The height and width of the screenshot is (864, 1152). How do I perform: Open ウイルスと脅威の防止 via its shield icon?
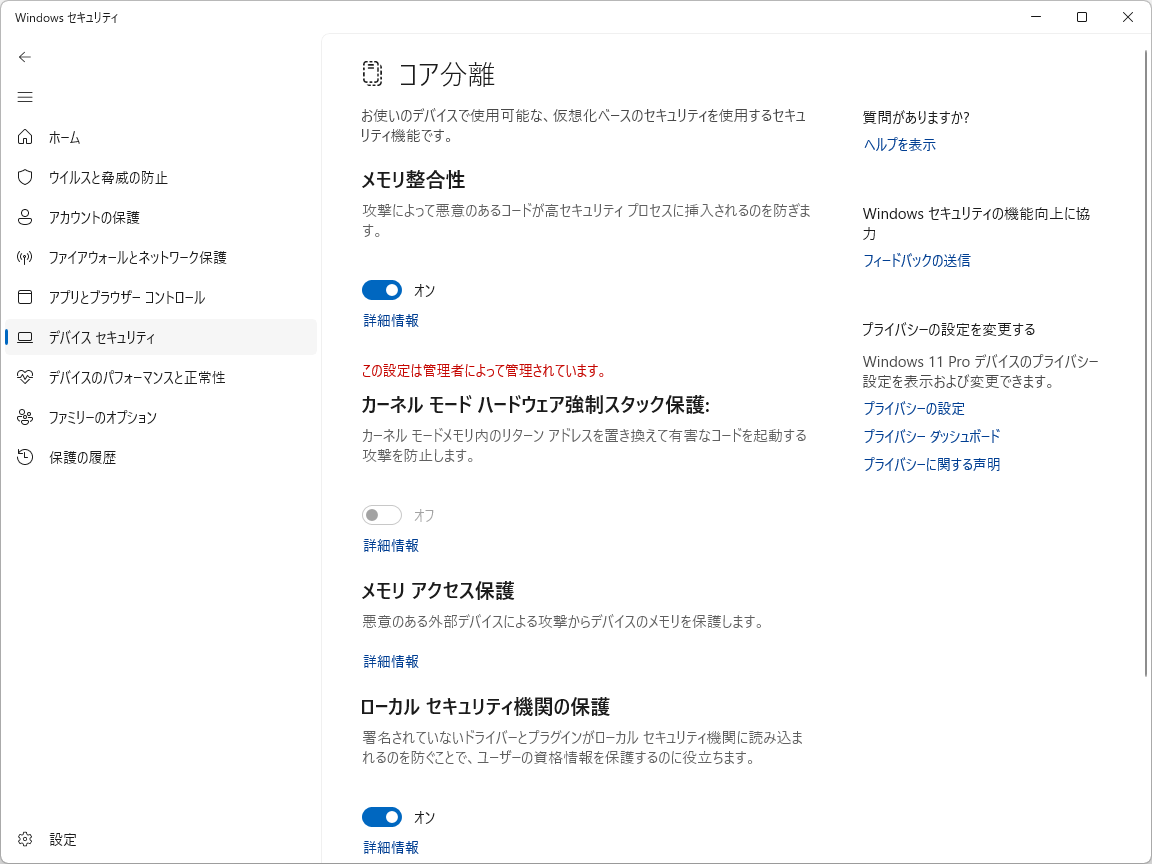[x=25, y=177]
